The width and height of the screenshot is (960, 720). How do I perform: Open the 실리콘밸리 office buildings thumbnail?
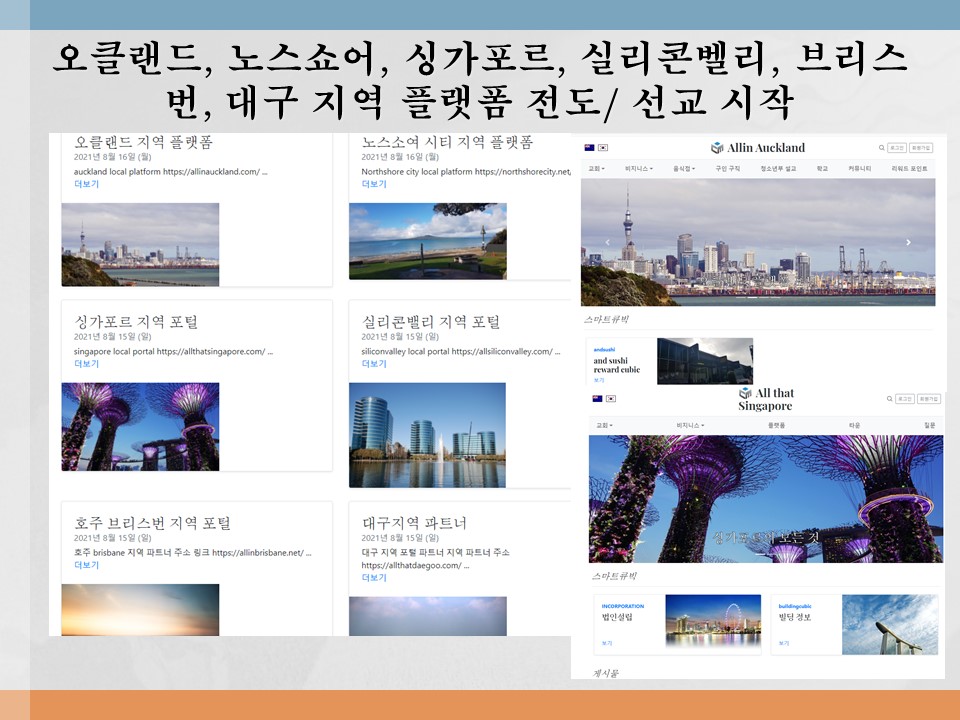(x=427, y=435)
